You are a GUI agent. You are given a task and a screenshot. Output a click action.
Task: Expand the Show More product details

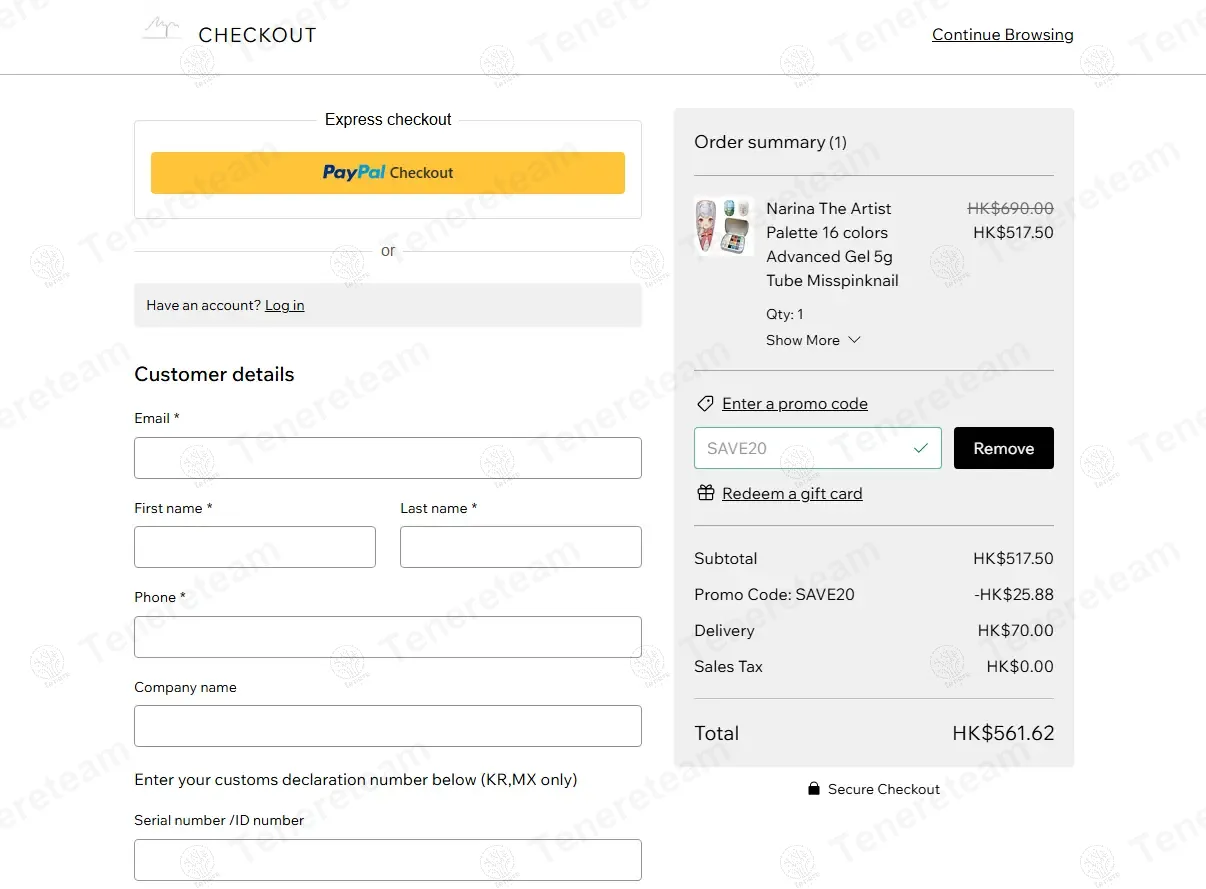(x=803, y=340)
